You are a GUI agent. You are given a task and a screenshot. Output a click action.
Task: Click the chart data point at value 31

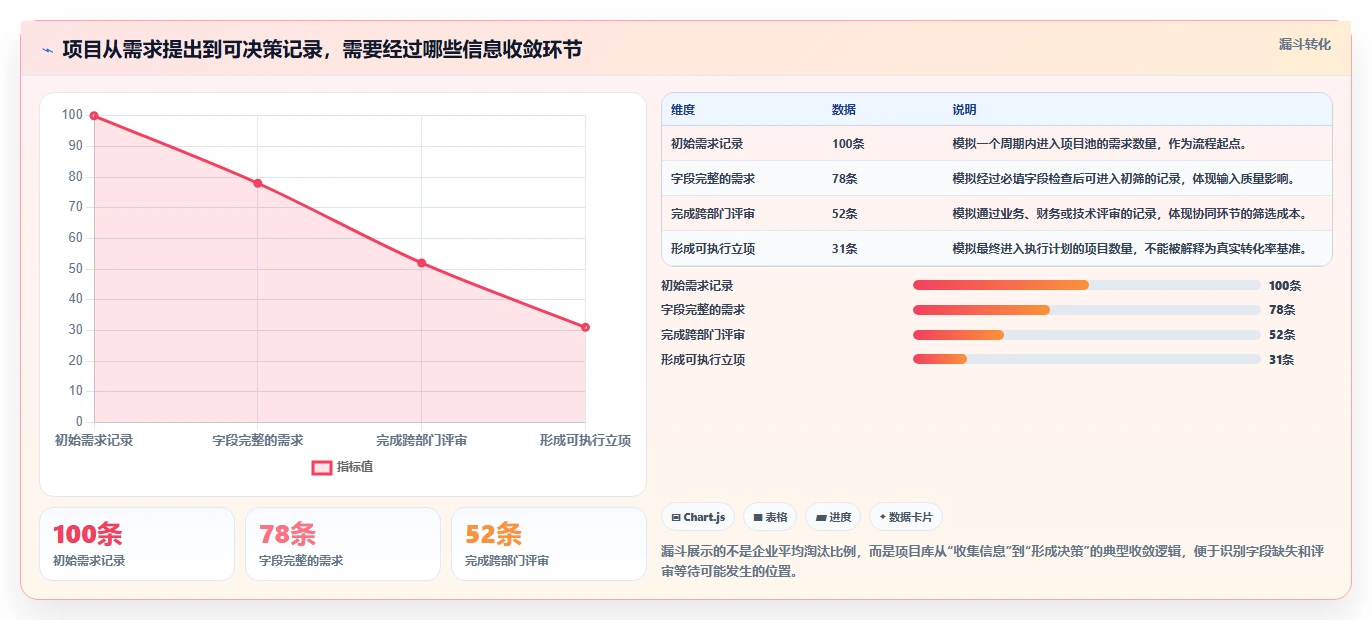click(x=585, y=327)
